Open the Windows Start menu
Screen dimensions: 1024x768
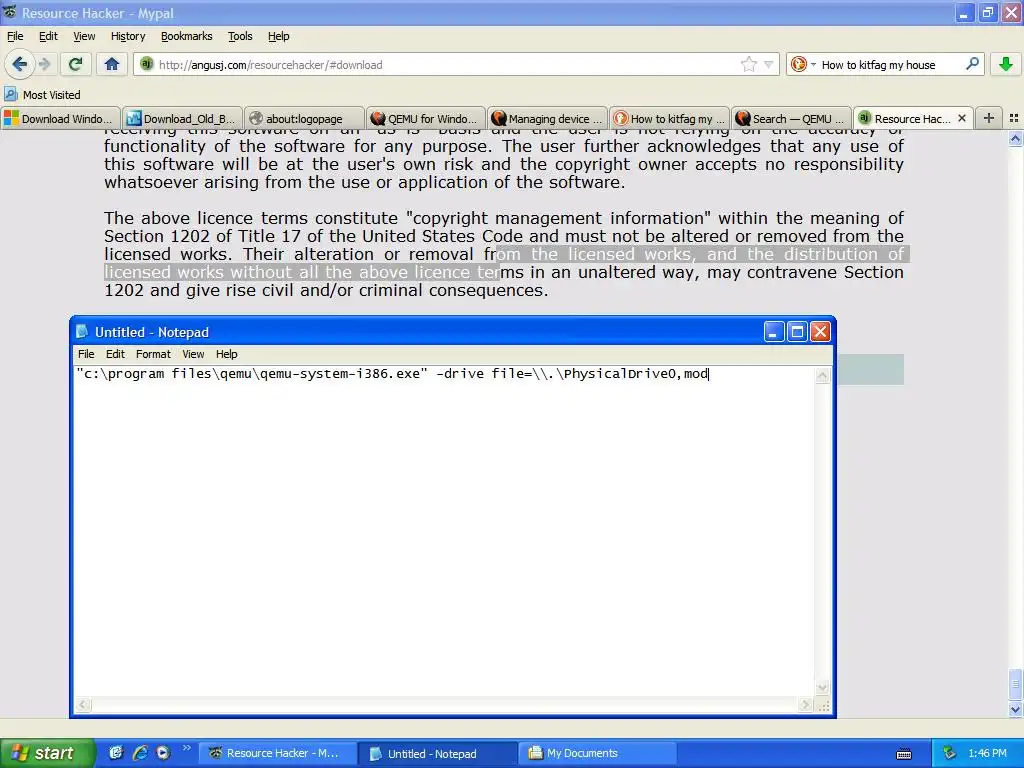pyautogui.click(x=47, y=753)
